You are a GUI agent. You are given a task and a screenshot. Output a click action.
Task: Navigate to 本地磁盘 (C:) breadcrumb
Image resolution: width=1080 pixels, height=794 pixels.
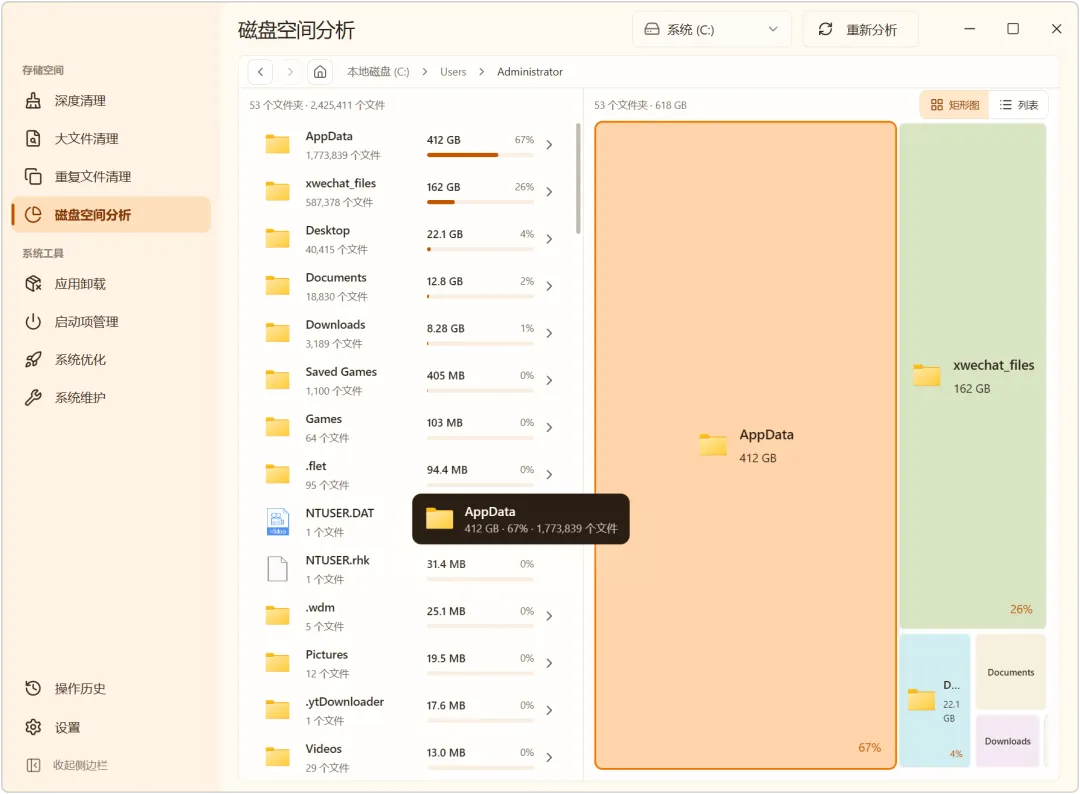pos(378,72)
